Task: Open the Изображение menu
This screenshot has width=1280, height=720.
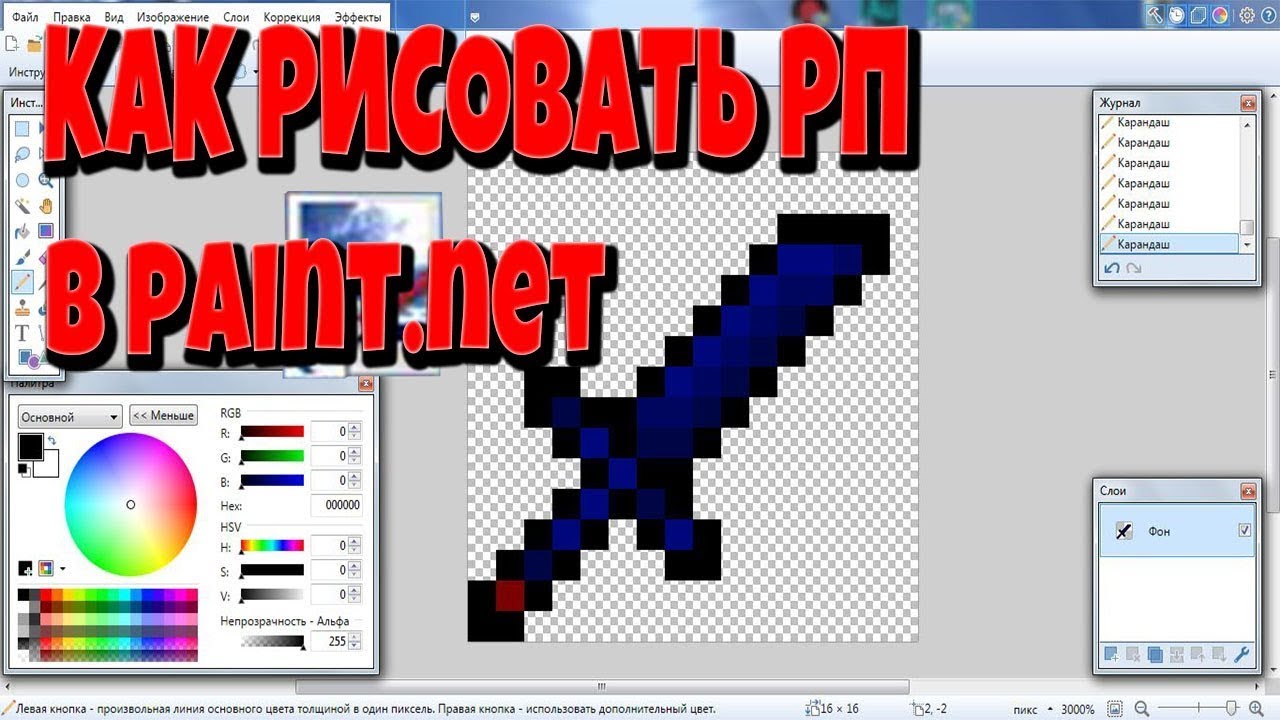Action: (x=172, y=17)
